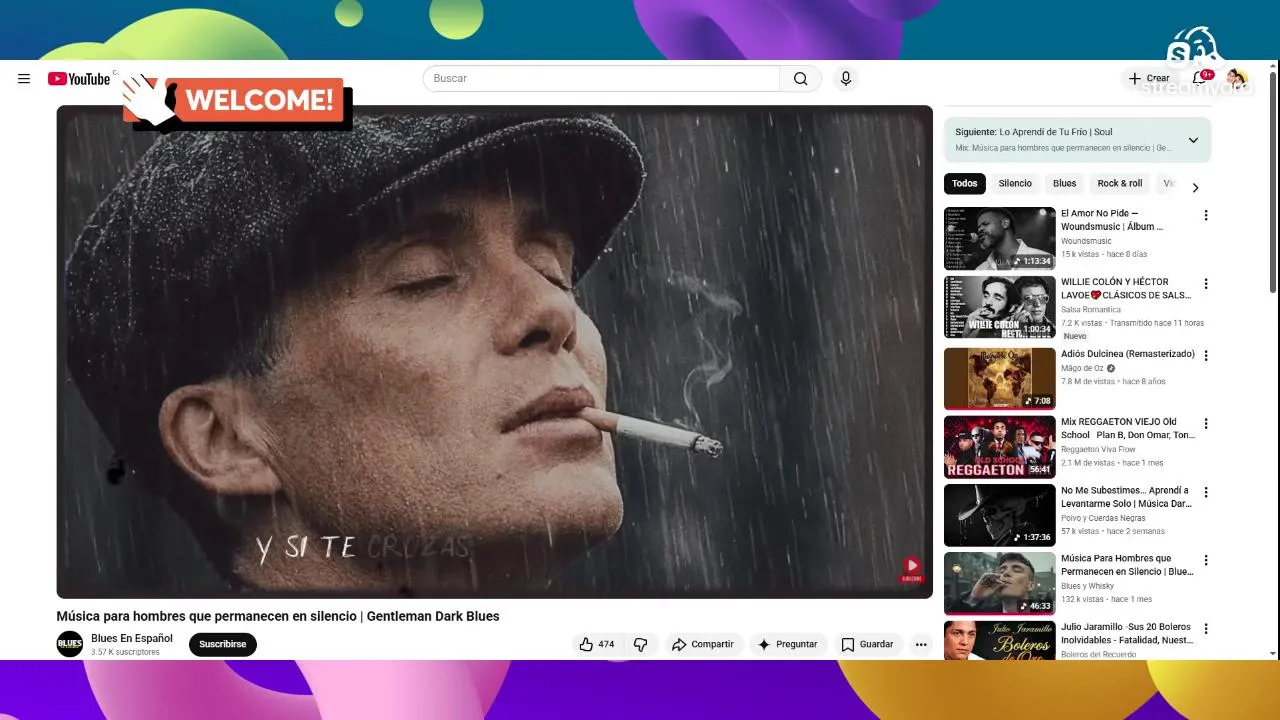Open the Blues En Español channel name
This screenshot has height=720, width=1280.
(132, 639)
